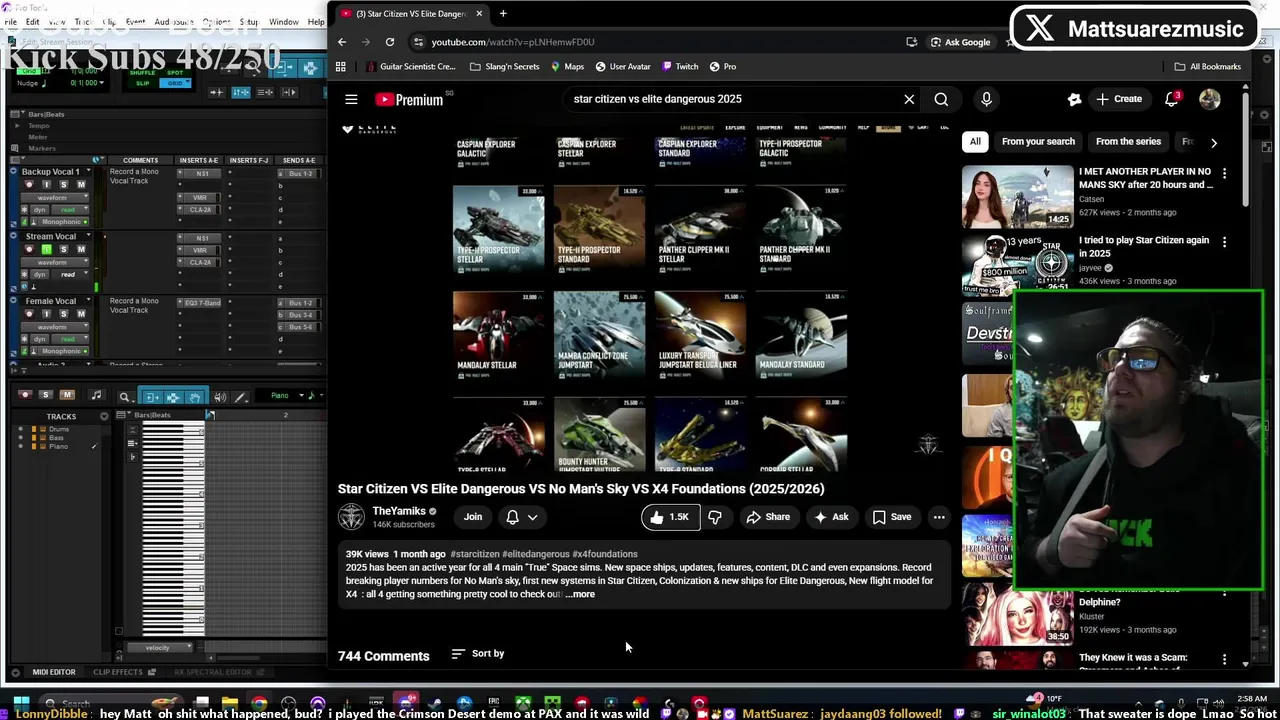
Task: Open Sort by for comments
Action: [478, 654]
